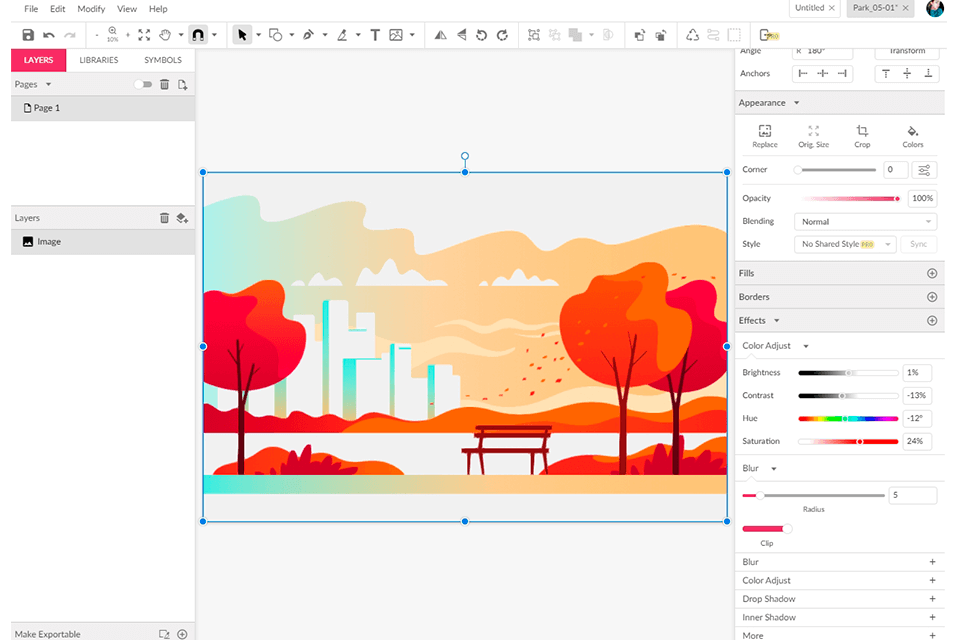Open corner settings icon beside Corner value
Image resolution: width=960 pixels, height=640 pixels.
pyautogui.click(x=924, y=170)
